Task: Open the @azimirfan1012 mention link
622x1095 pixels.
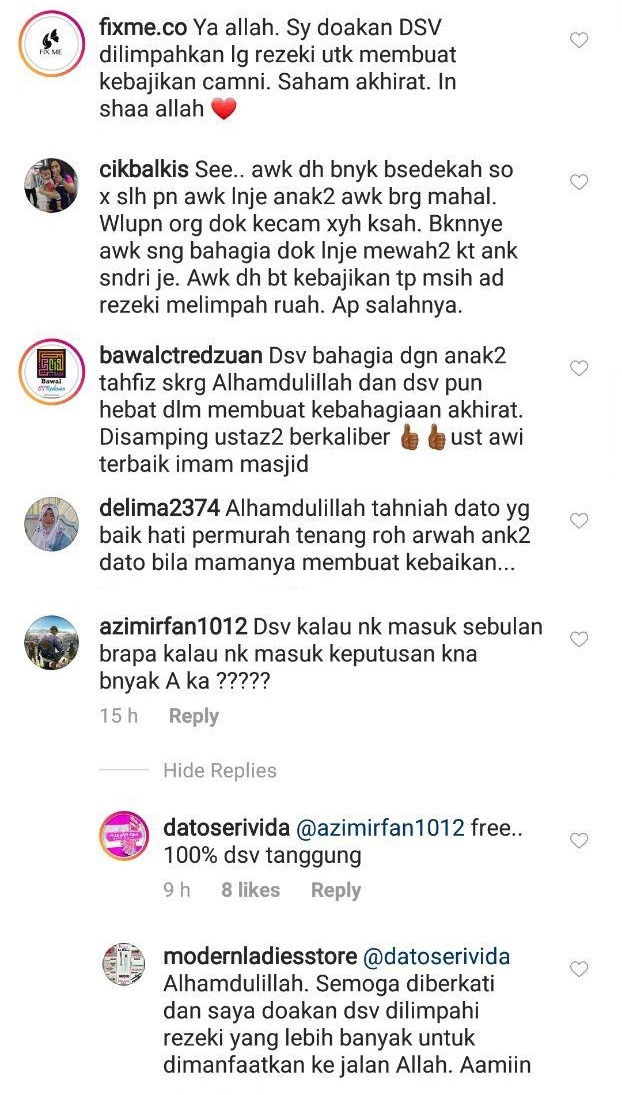Action: (x=380, y=828)
